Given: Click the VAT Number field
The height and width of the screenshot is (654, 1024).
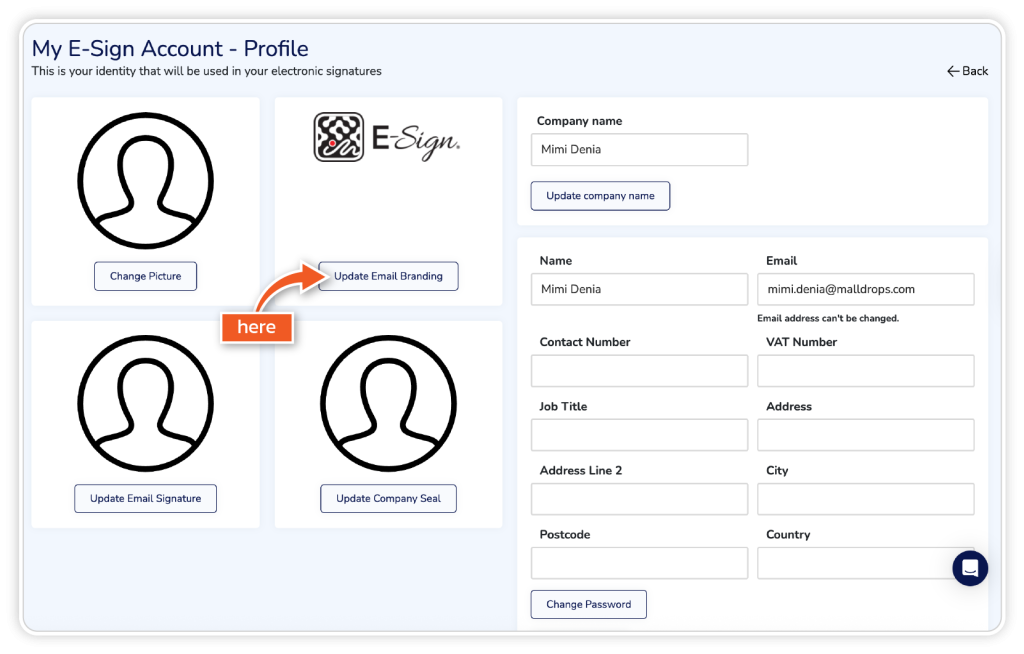Looking at the screenshot, I should pyautogui.click(x=865, y=370).
